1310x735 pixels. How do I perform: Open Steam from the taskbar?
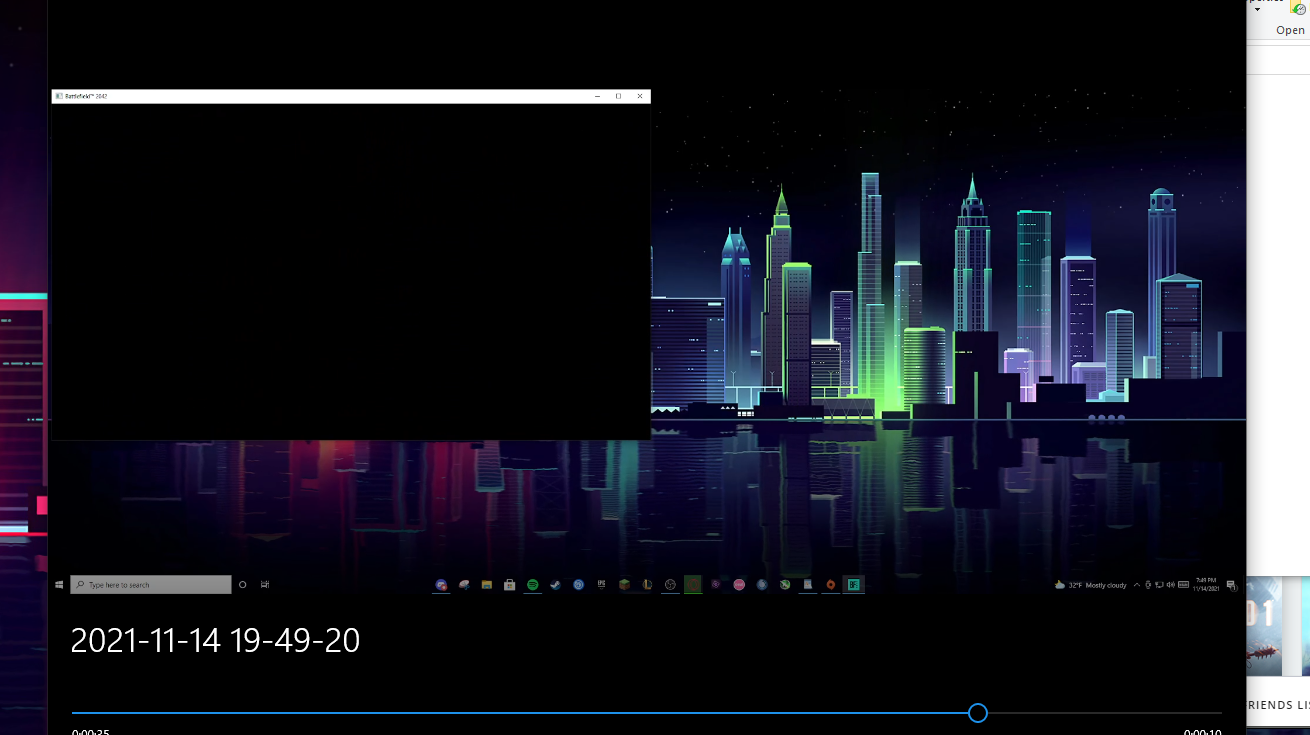tap(555, 585)
